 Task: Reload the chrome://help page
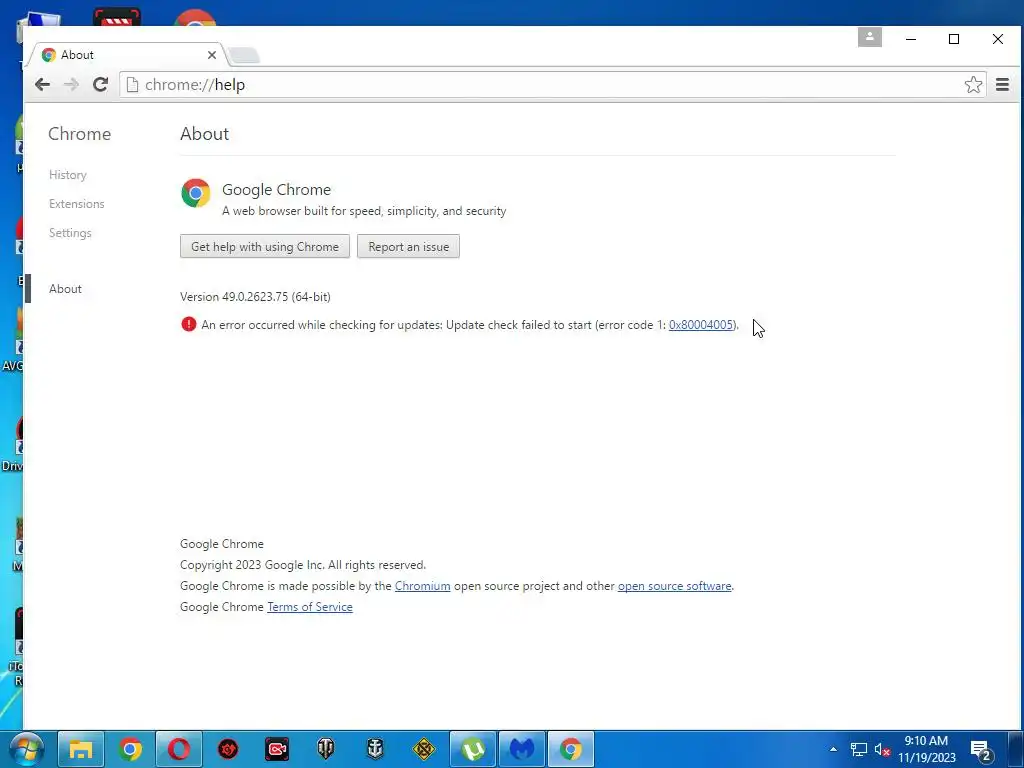click(x=100, y=84)
